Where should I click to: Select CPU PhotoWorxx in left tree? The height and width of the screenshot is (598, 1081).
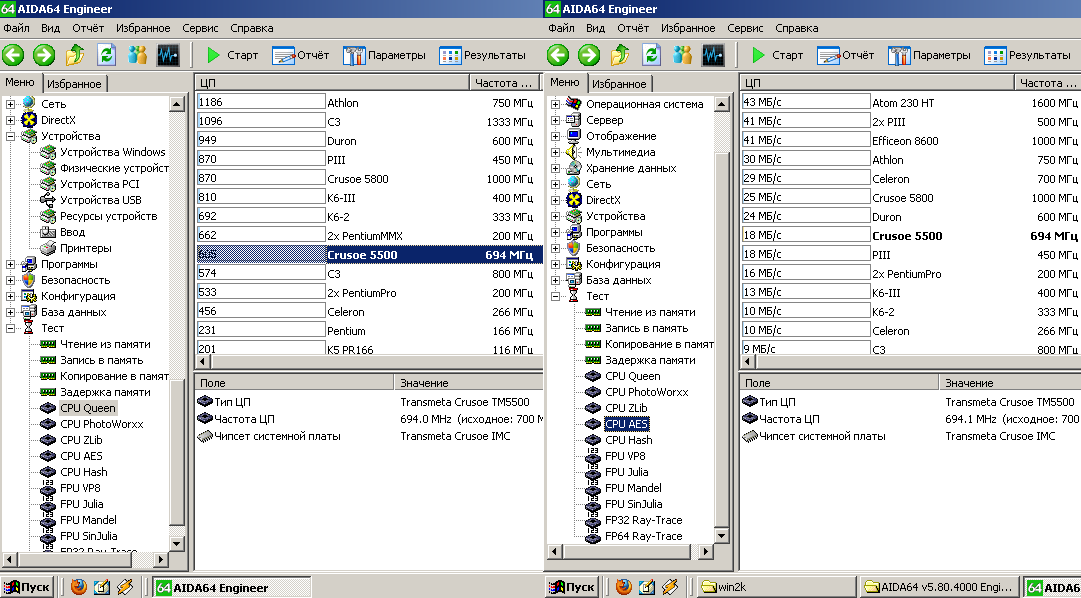tap(101, 424)
